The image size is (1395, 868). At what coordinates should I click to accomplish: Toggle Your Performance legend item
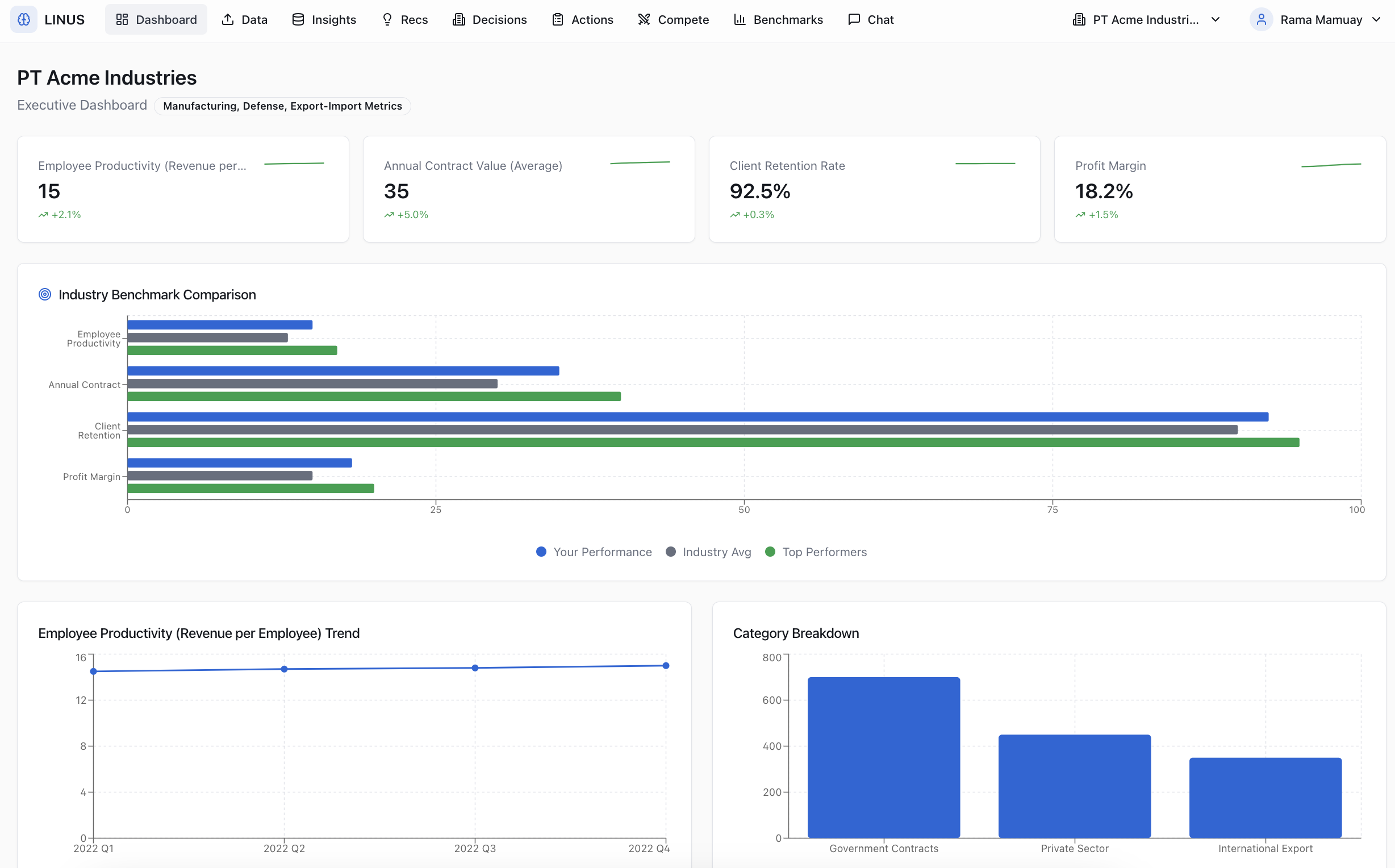(594, 552)
